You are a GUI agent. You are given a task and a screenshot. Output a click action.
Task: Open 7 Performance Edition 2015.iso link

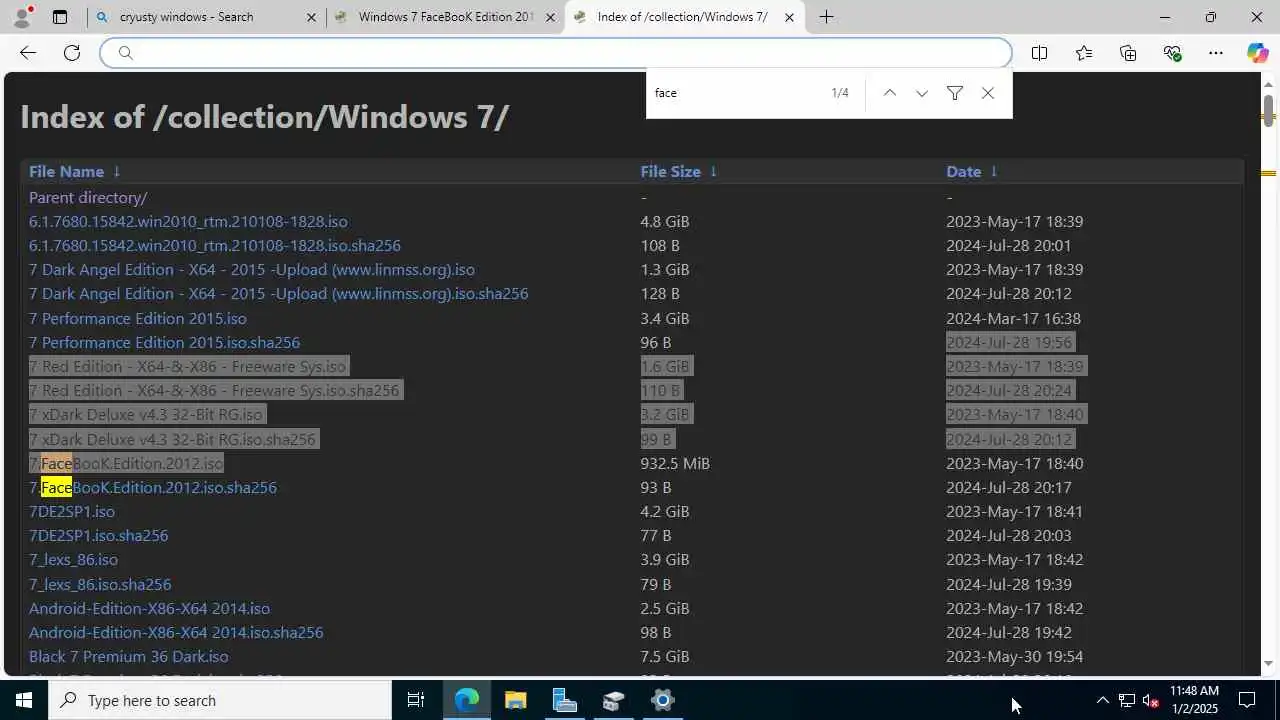coord(138,319)
